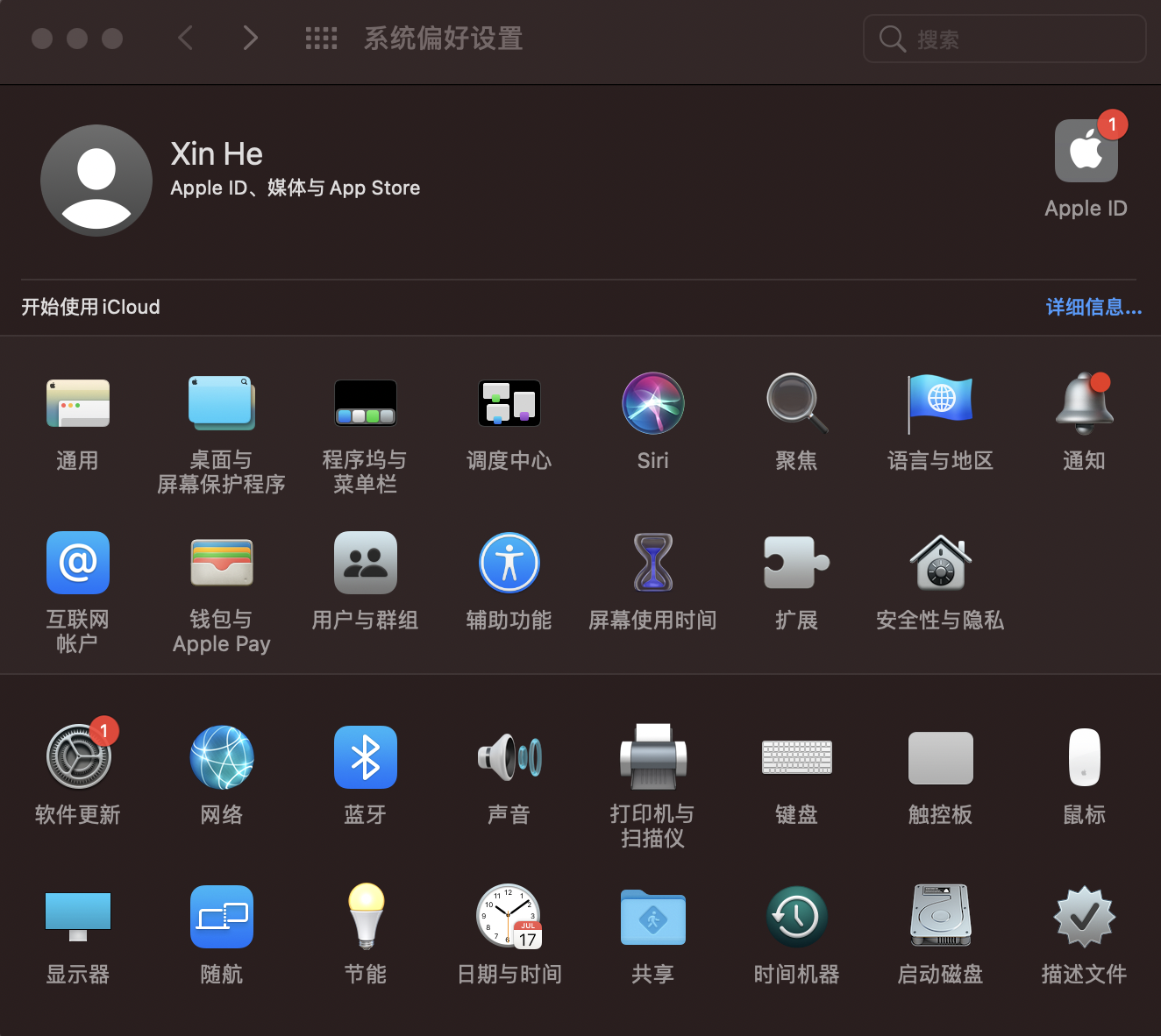Click the 系统偏好设置 window title
The image size is (1161, 1036).
pos(444,39)
